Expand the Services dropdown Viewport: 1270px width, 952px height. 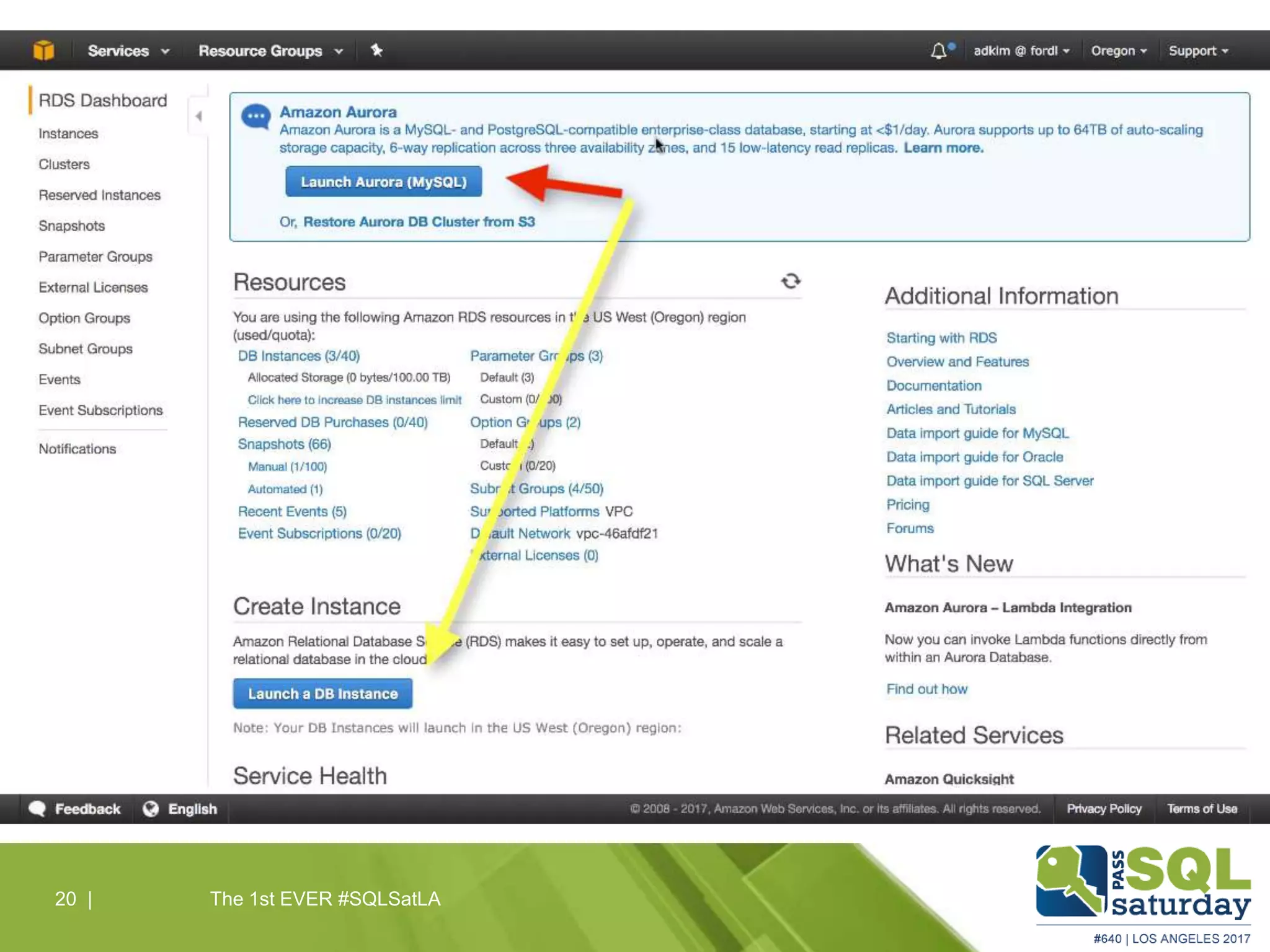coord(128,51)
